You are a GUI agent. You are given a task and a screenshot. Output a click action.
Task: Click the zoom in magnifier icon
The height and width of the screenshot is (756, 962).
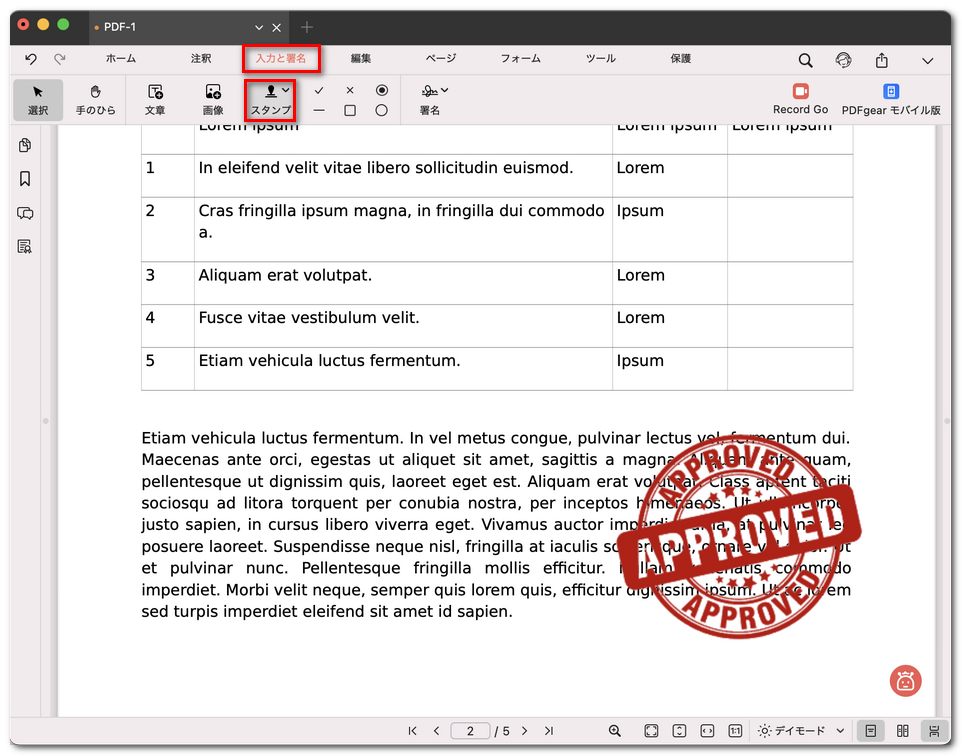615,731
